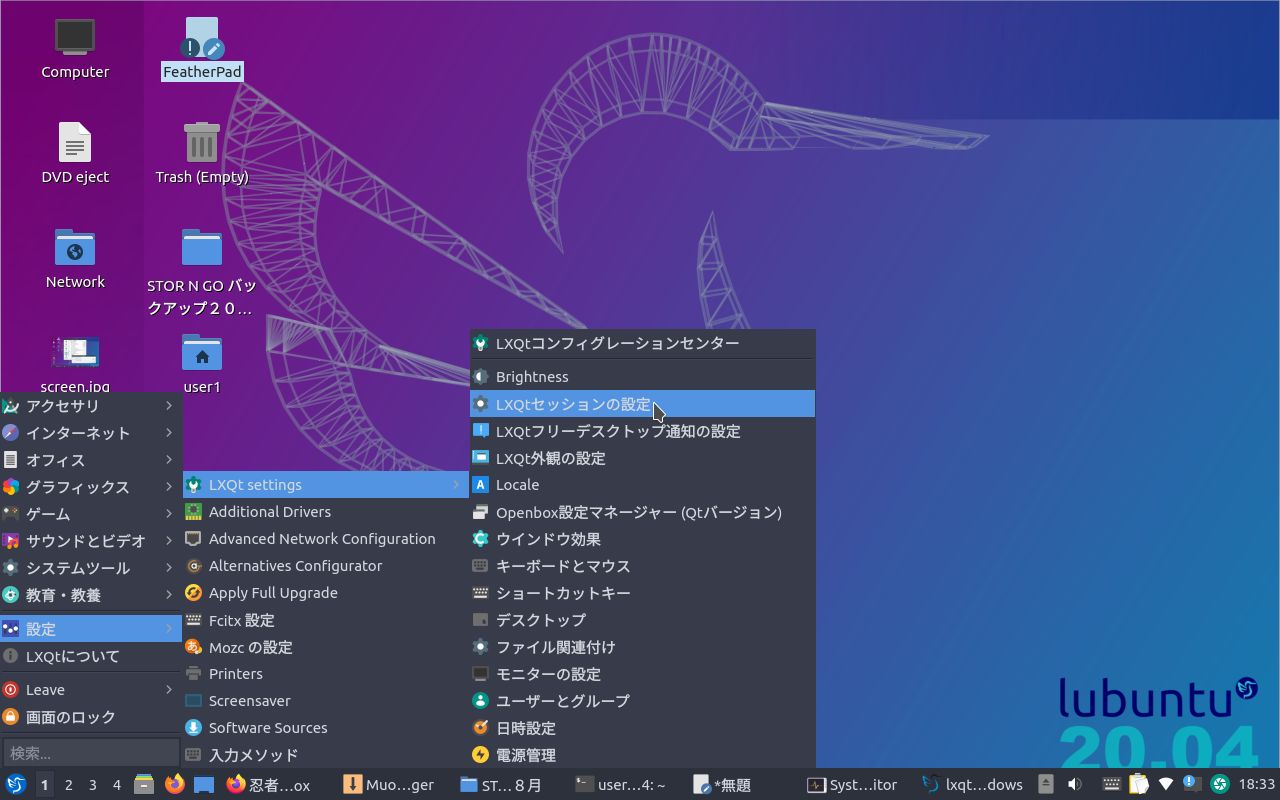The width and height of the screenshot is (1280, 800).
Task: Switch to workspace 2 in pager
Action: tap(68, 785)
